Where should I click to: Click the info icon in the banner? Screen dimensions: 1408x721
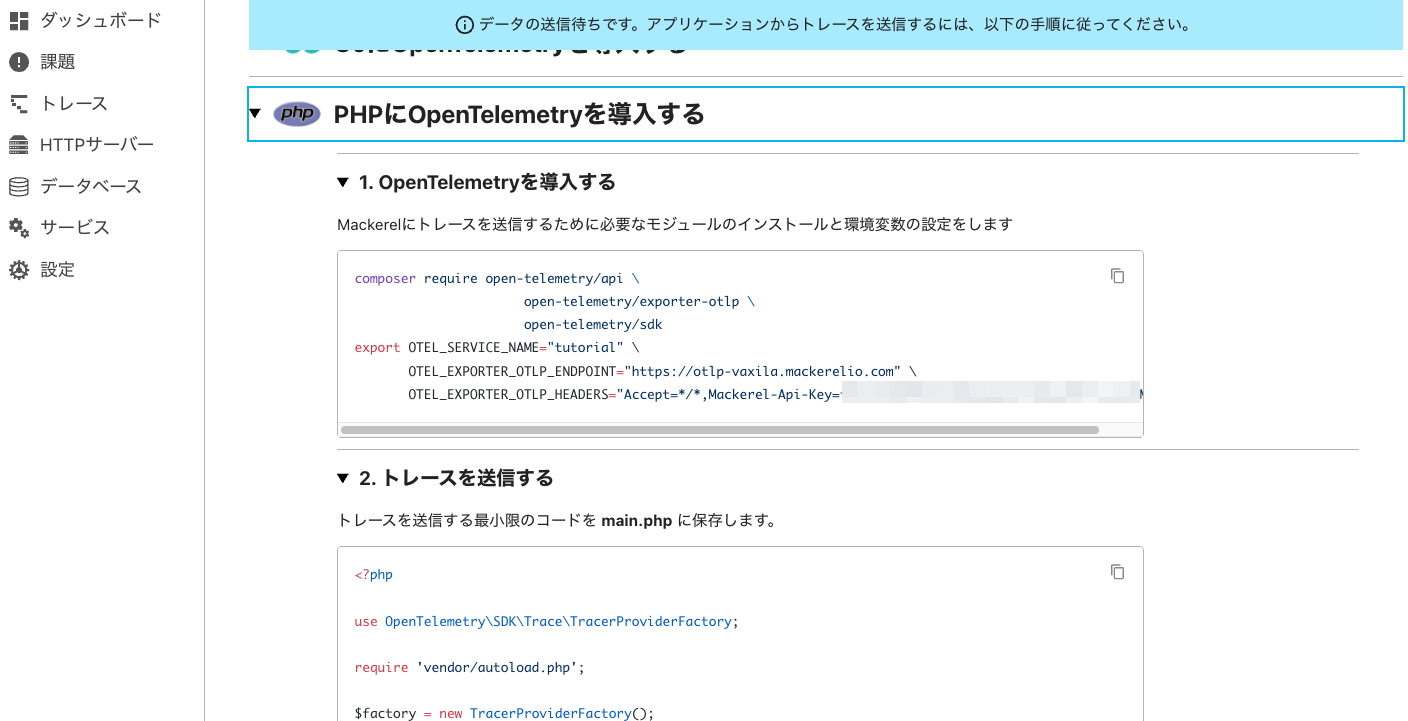point(464,25)
